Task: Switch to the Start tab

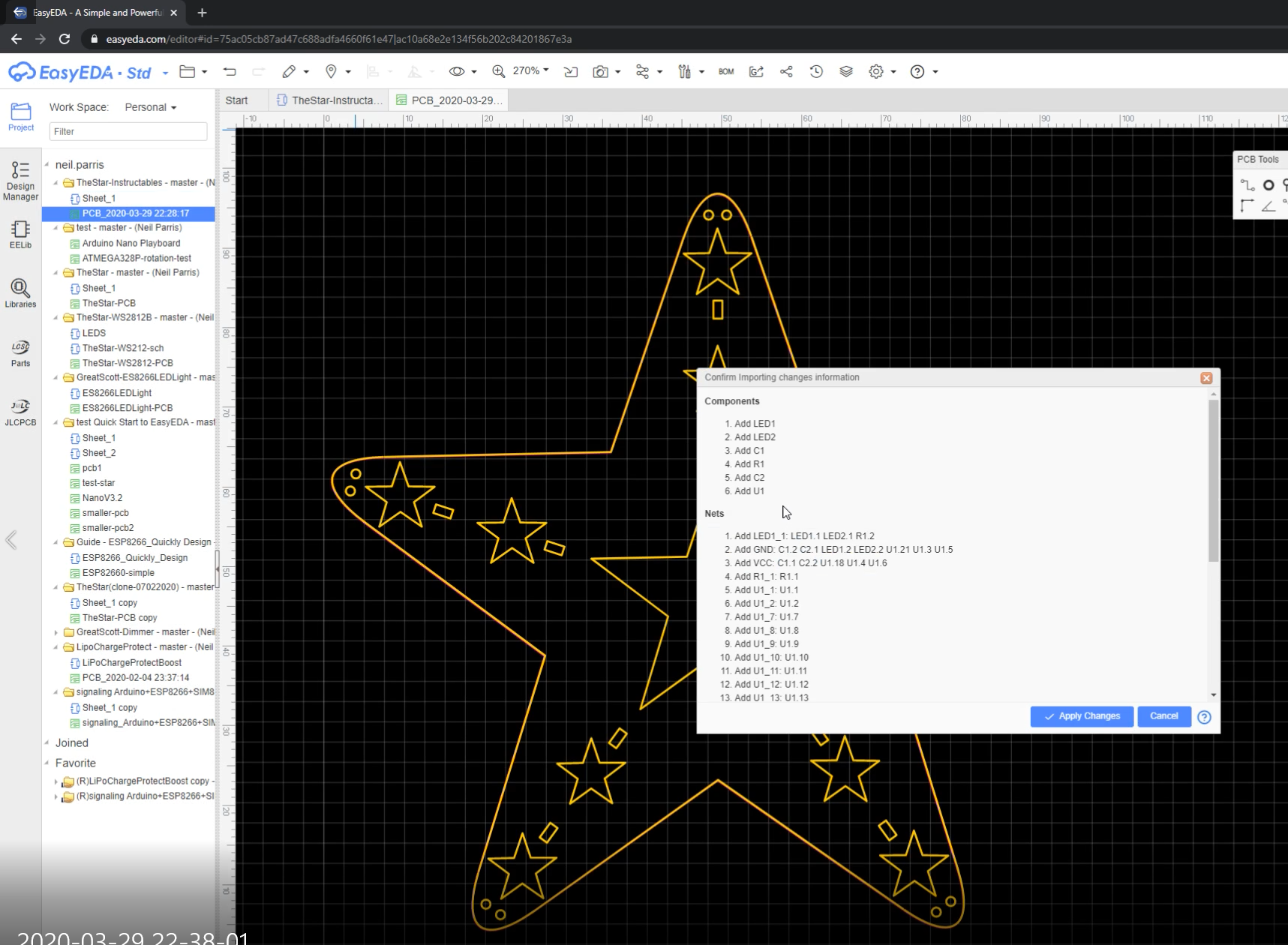Action: tap(236, 100)
